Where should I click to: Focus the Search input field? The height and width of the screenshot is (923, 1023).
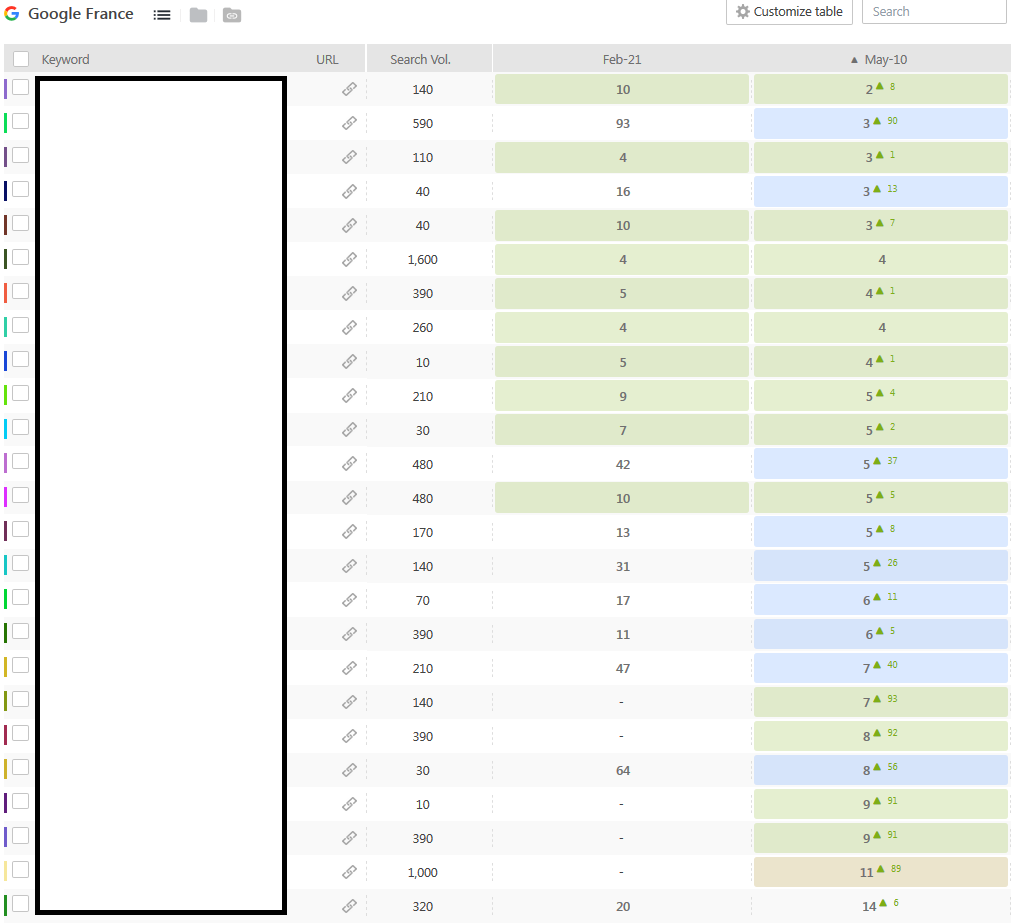click(934, 12)
